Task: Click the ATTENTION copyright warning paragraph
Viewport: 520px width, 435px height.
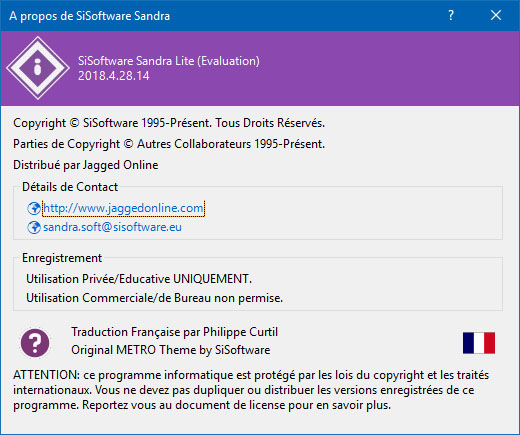Action: (251, 390)
